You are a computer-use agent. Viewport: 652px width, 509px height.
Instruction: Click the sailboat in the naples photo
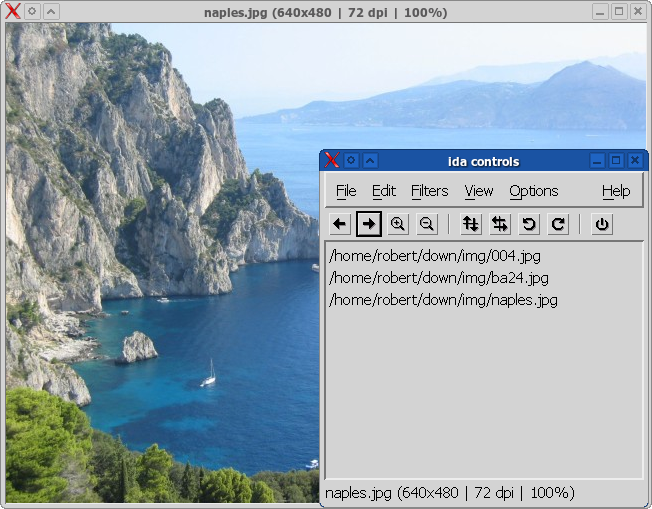209,373
